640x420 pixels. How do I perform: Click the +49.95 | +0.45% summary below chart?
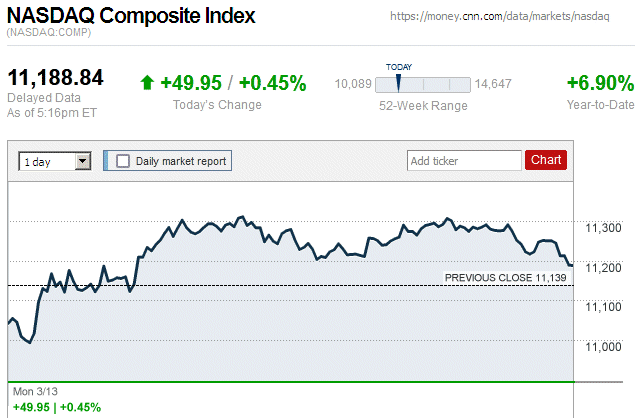(x=57, y=407)
